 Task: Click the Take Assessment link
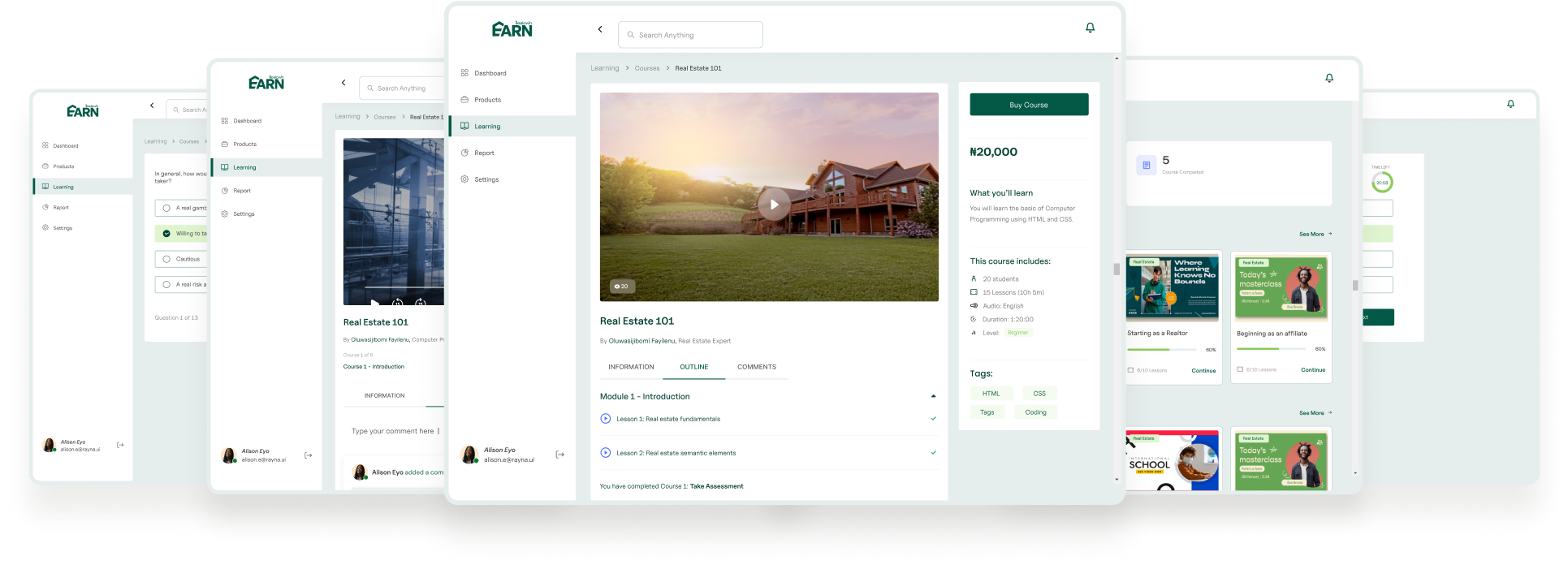[x=716, y=486]
